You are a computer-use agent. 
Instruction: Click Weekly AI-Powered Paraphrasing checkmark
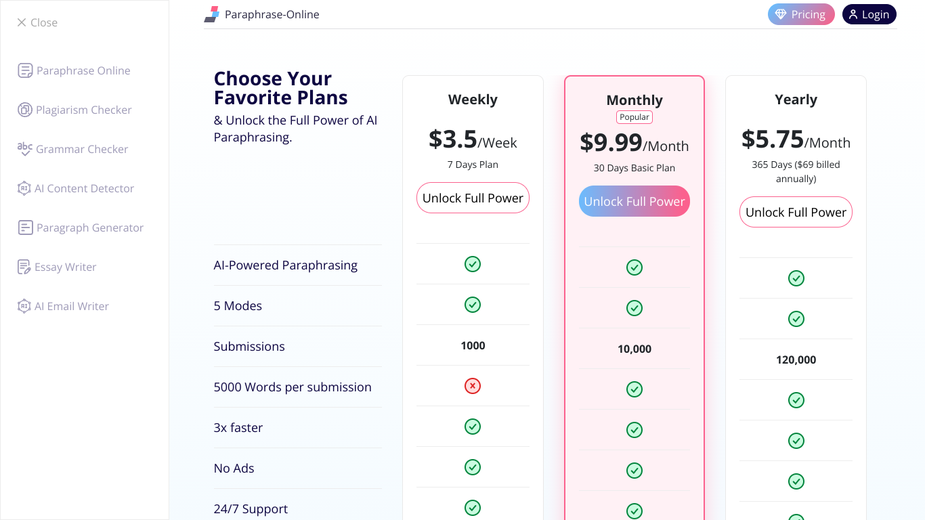click(x=473, y=264)
